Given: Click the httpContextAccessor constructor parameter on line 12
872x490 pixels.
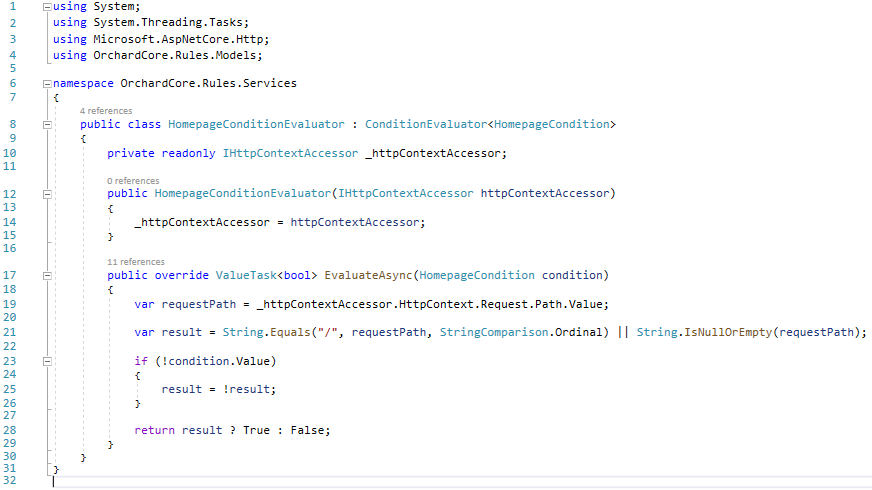Looking at the screenshot, I should coord(545,194).
